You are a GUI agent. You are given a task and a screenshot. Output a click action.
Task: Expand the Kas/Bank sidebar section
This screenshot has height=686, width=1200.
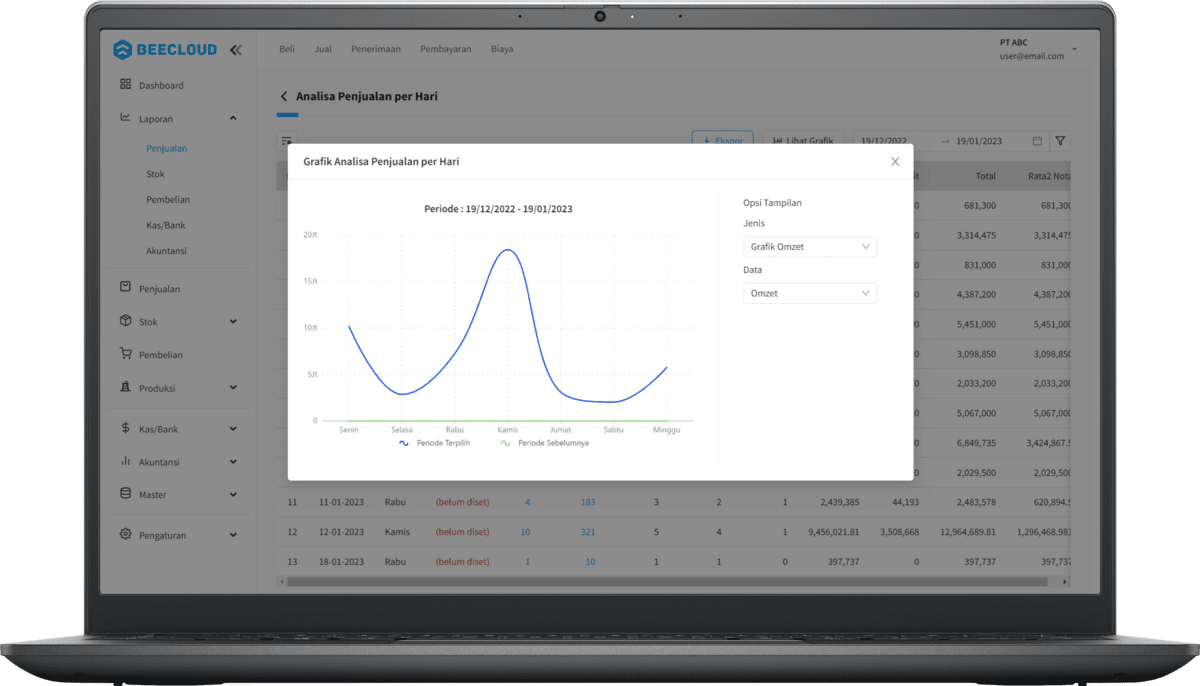click(233, 429)
